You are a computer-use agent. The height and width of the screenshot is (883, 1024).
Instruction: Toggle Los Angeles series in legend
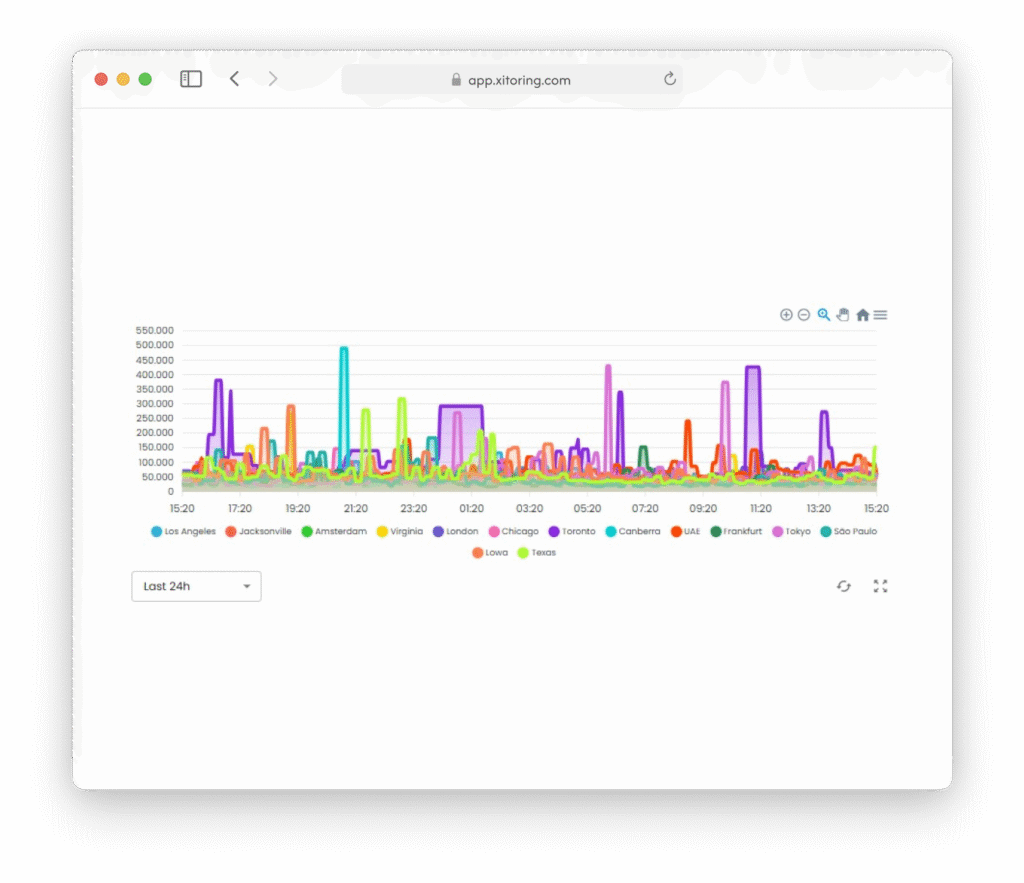pyautogui.click(x=184, y=532)
